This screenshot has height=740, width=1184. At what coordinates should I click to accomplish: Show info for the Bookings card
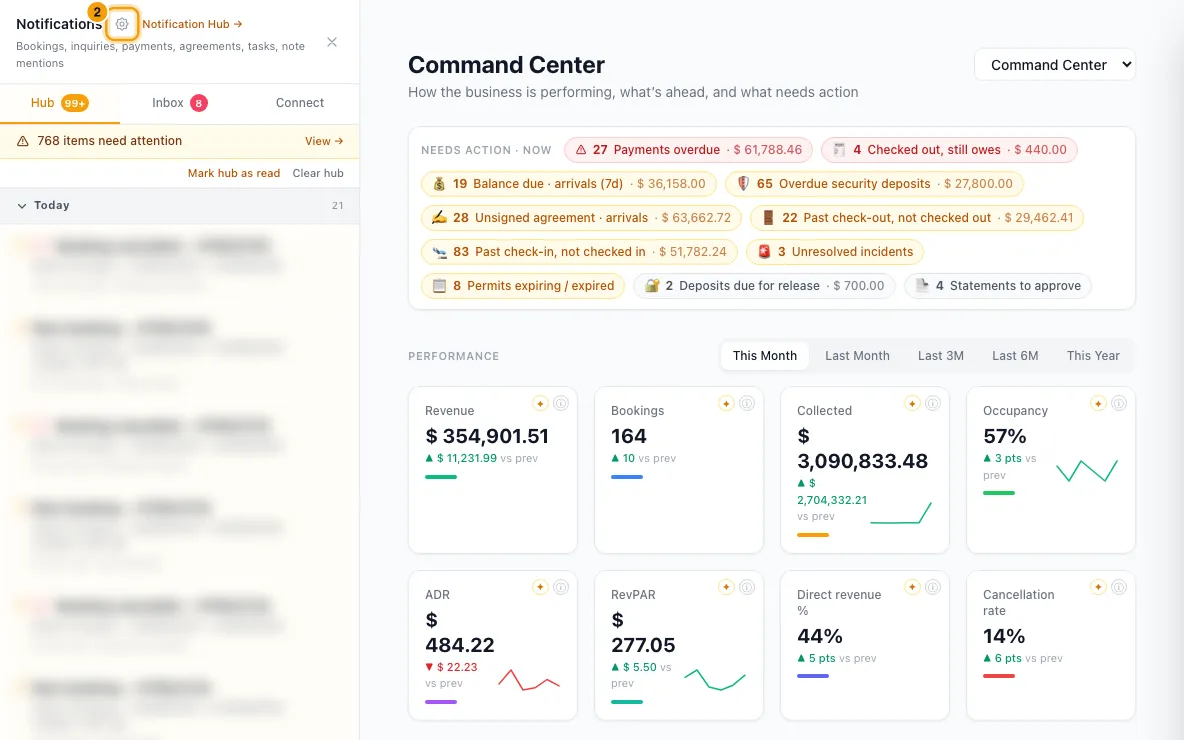pos(747,403)
